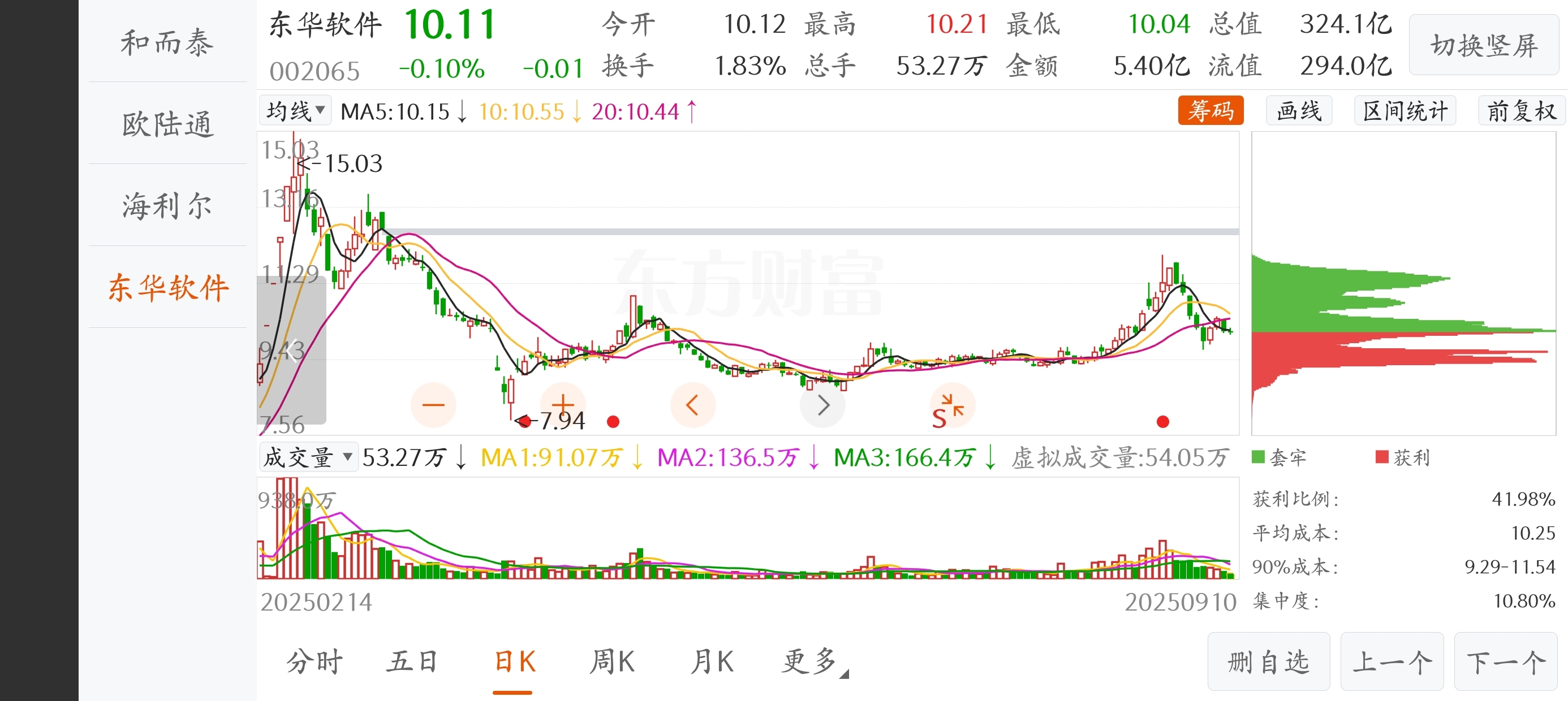Image resolution: width=1568 pixels, height=701 pixels.
Task: Tap the 流值 294.0亿 value
Action: 1346,66
